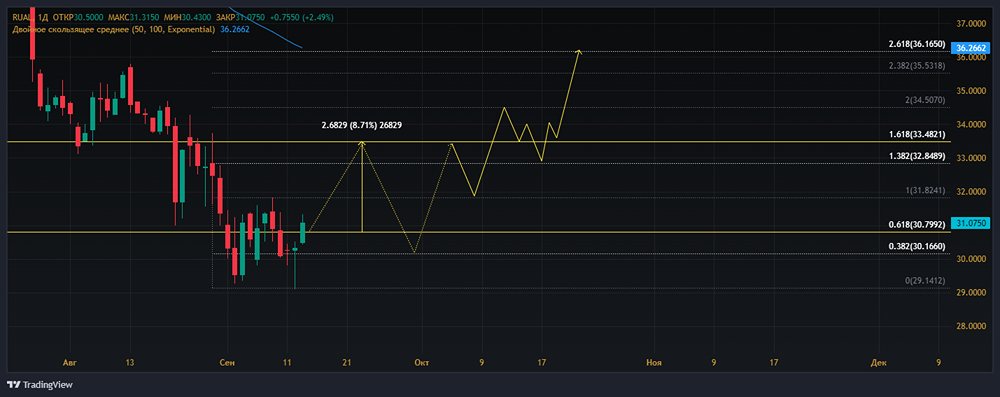Click the 21 date label on time axis

[347, 363]
